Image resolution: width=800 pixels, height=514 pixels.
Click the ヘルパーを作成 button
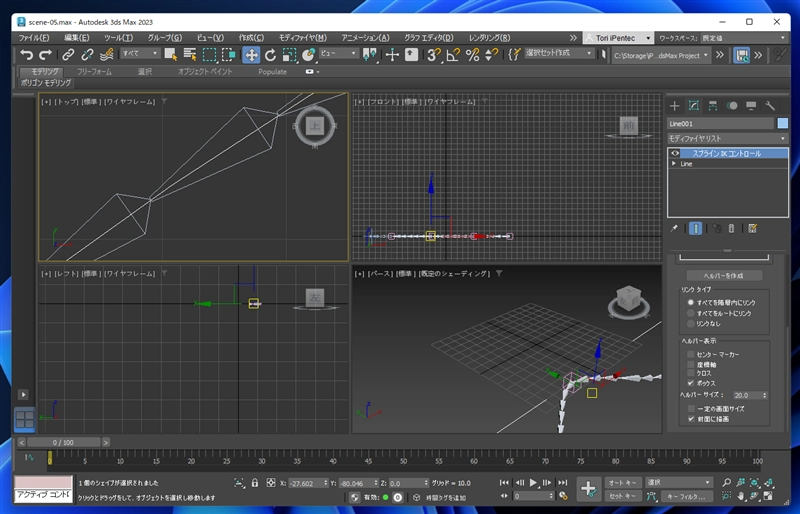click(724, 276)
